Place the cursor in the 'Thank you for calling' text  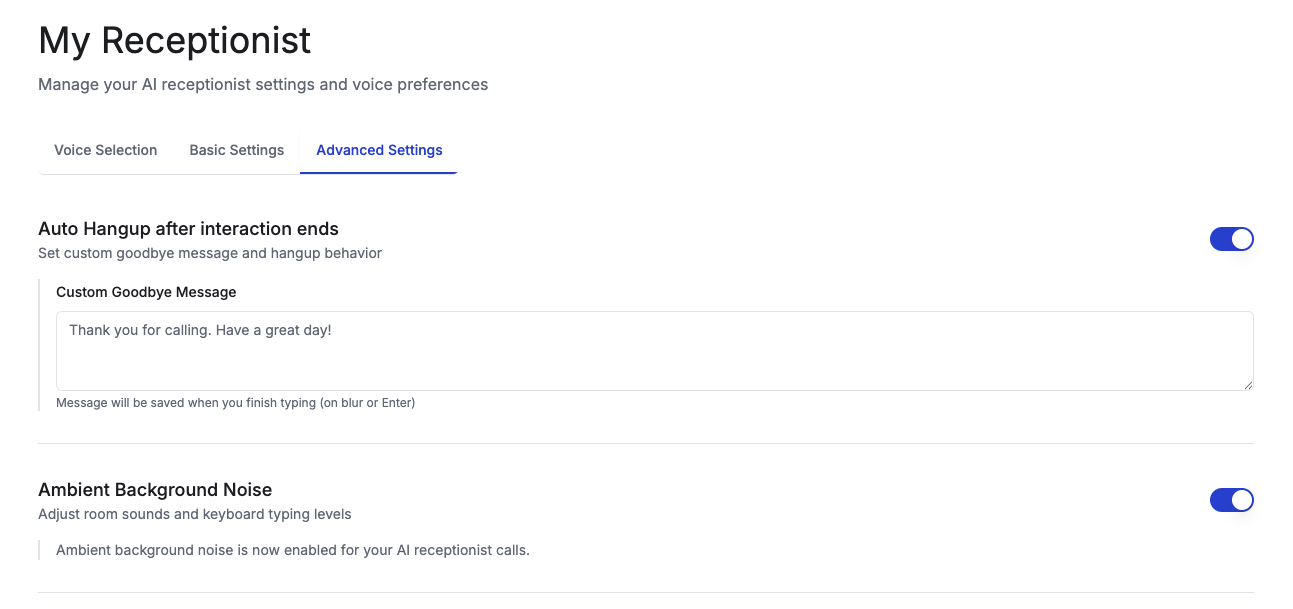(x=138, y=329)
